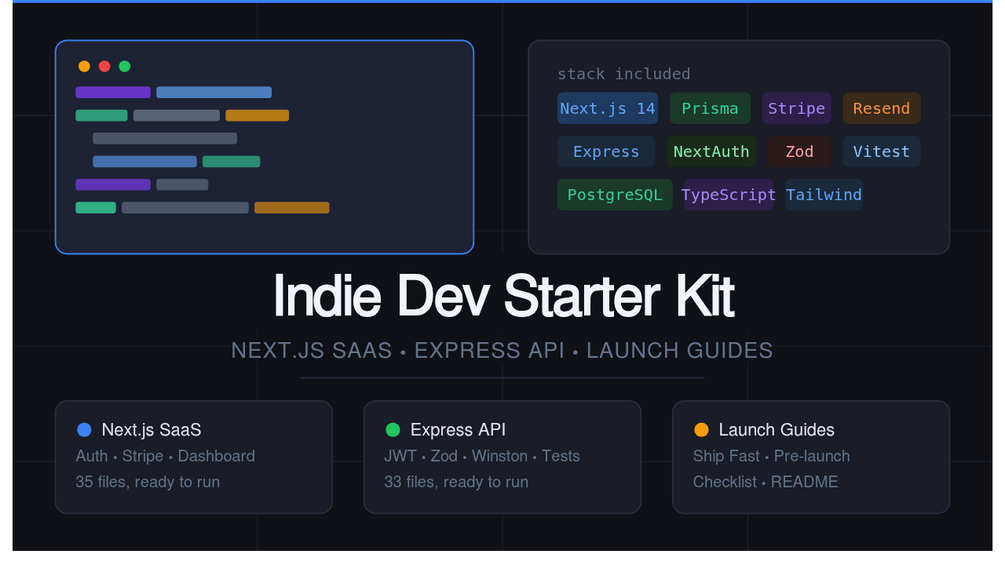Click the green dot in code window
This screenshot has height=565, width=1005.
click(125, 66)
